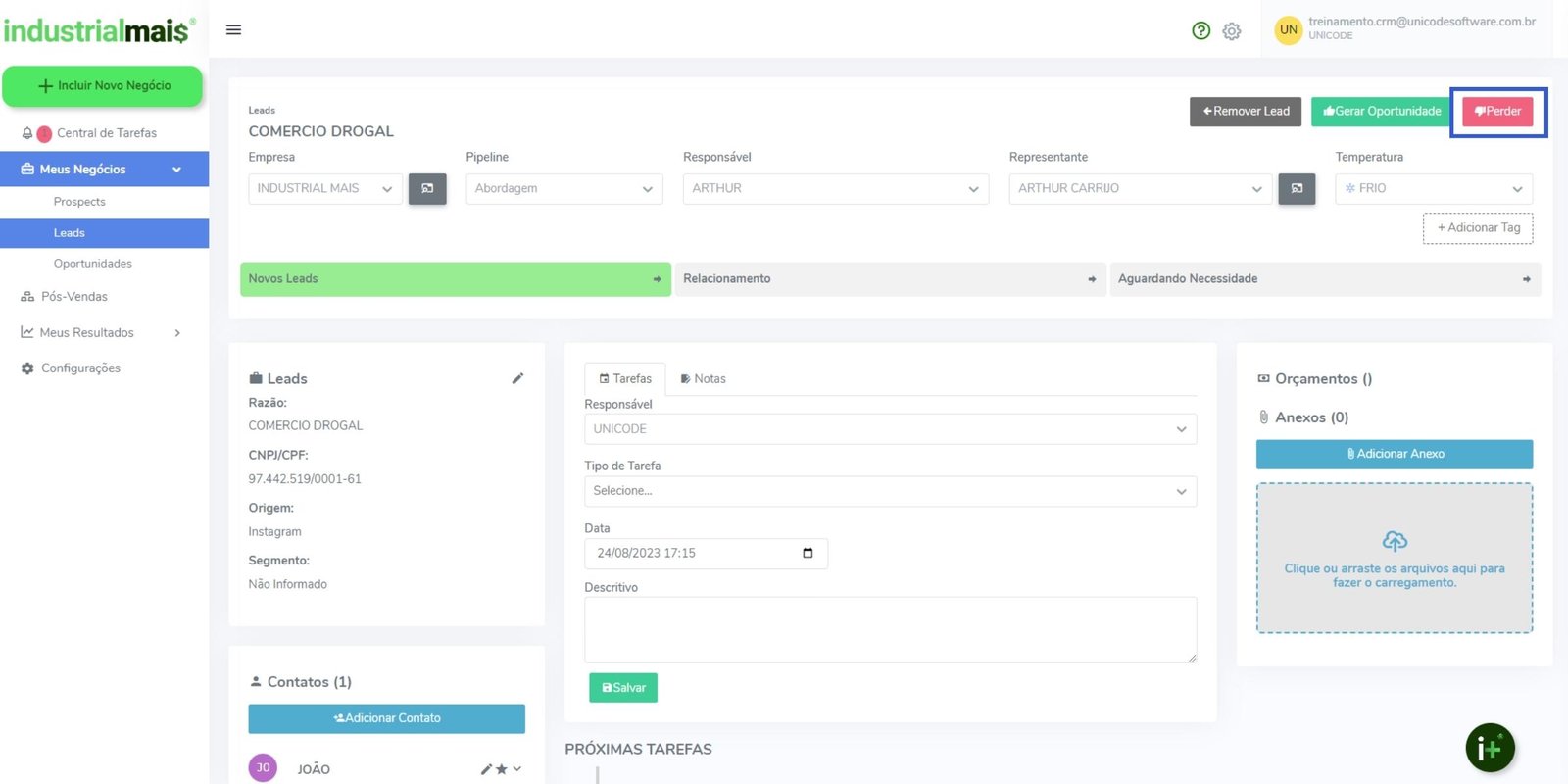Viewport: 1568px width, 784px height.
Task: Click the icon button beside Empresa field
Action: tap(427, 188)
